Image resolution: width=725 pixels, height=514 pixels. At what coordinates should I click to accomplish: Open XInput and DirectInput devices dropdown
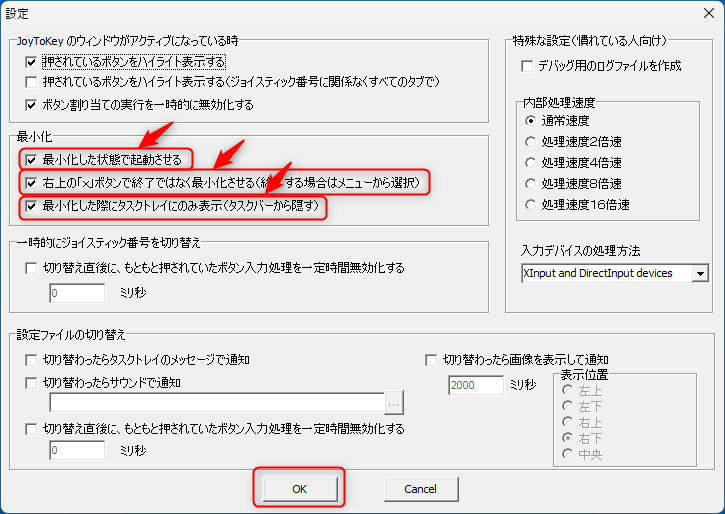click(x=699, y=273)
